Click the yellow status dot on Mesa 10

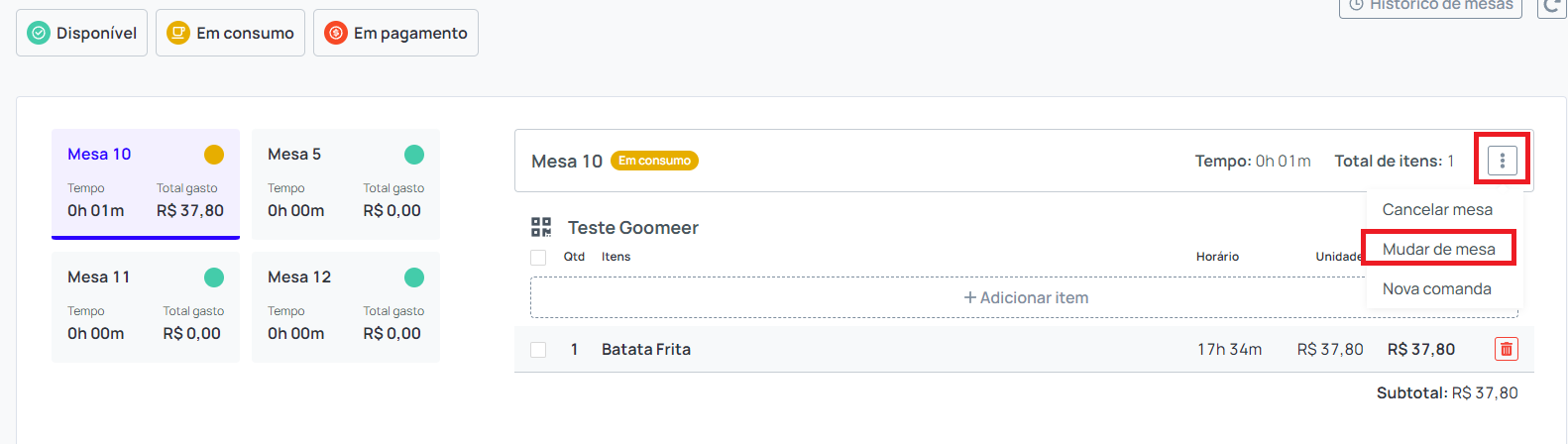click(214, 155)
